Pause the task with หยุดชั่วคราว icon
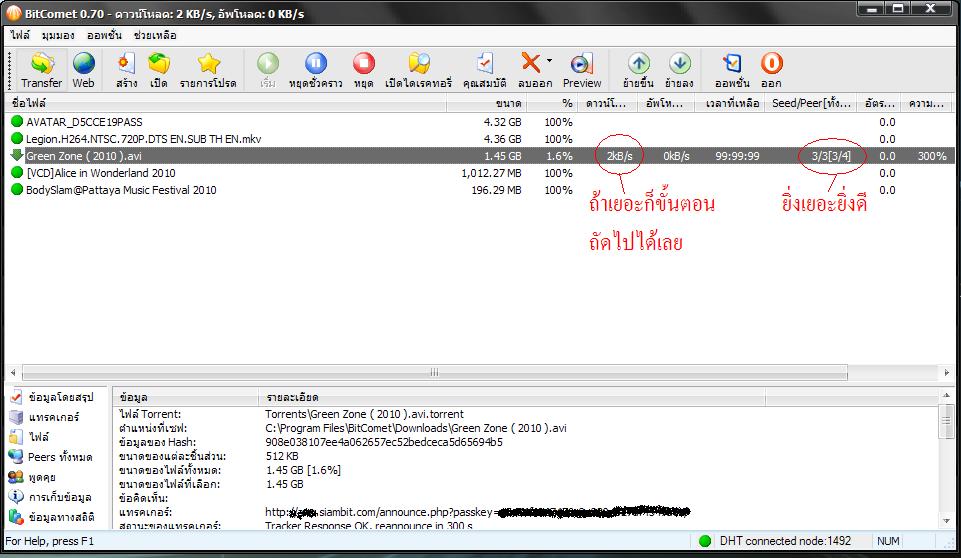 tap(316, 63)
